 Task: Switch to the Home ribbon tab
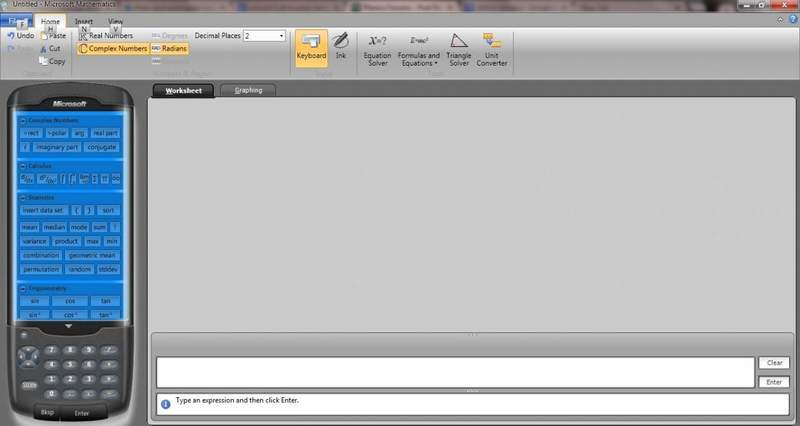tap(50, 21)
